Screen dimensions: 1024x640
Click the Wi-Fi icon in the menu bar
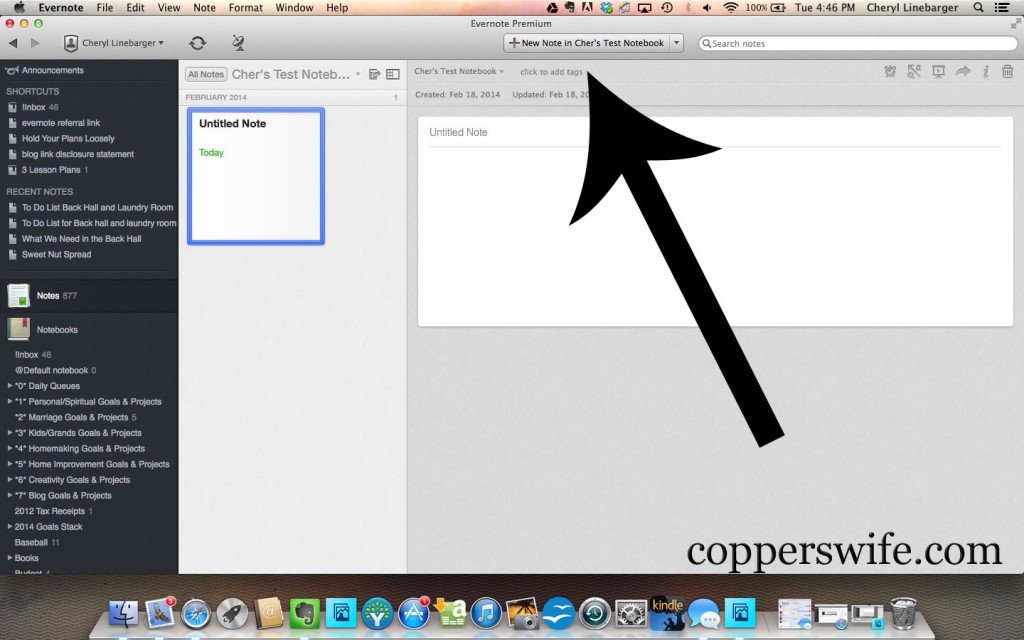[x=731, y=8]
